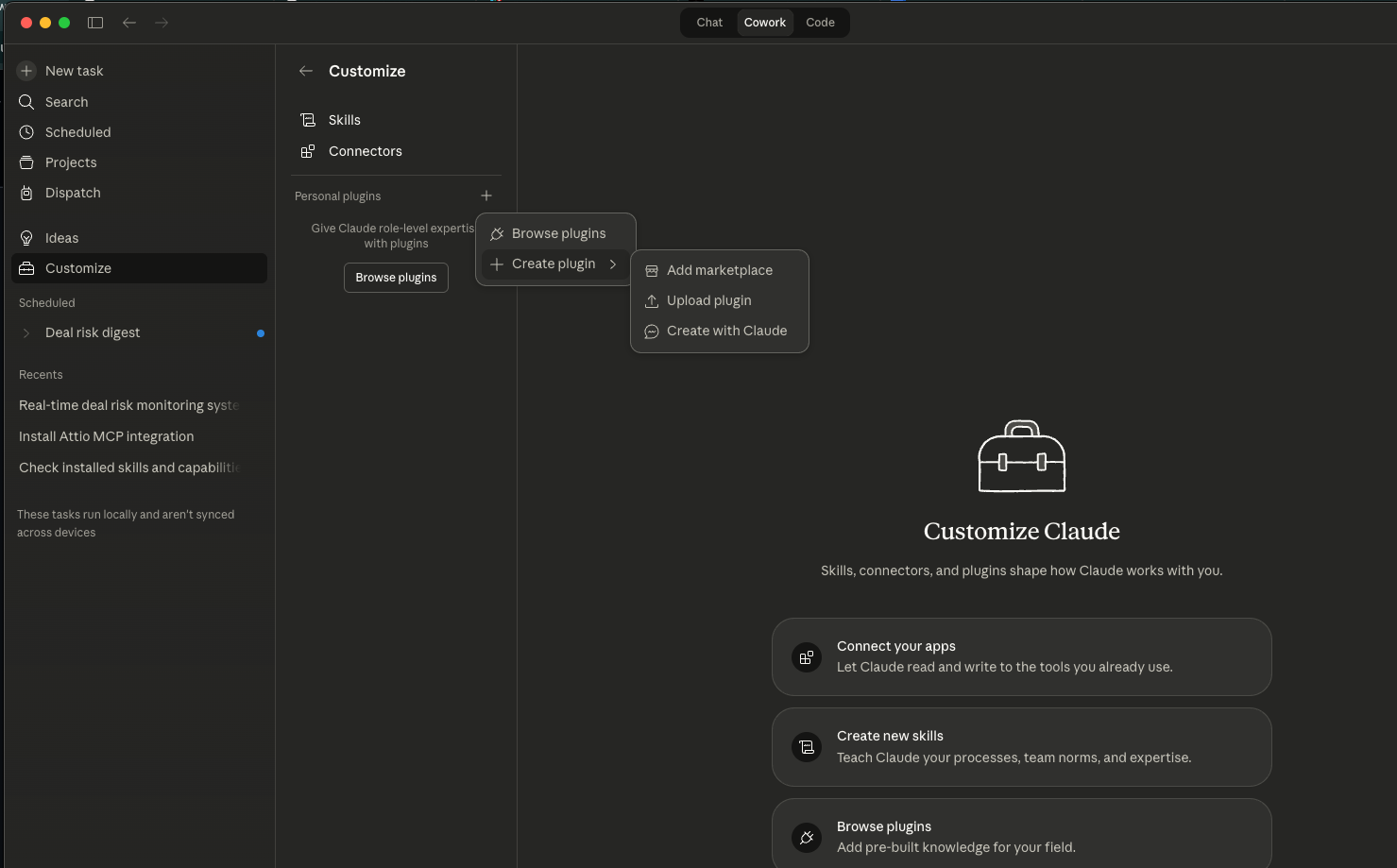
Task: Choose Create with Claude menu option
Action: click(726, 331)
